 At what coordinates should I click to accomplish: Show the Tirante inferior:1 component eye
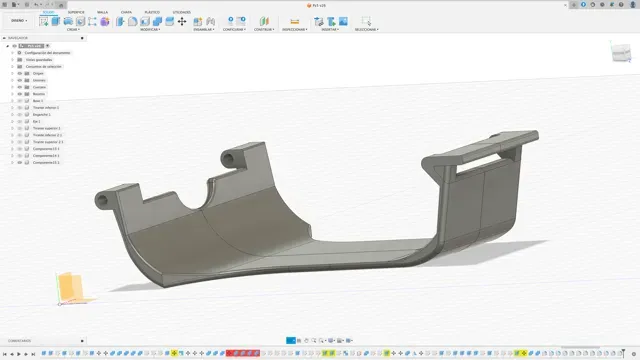pos(20,108)
